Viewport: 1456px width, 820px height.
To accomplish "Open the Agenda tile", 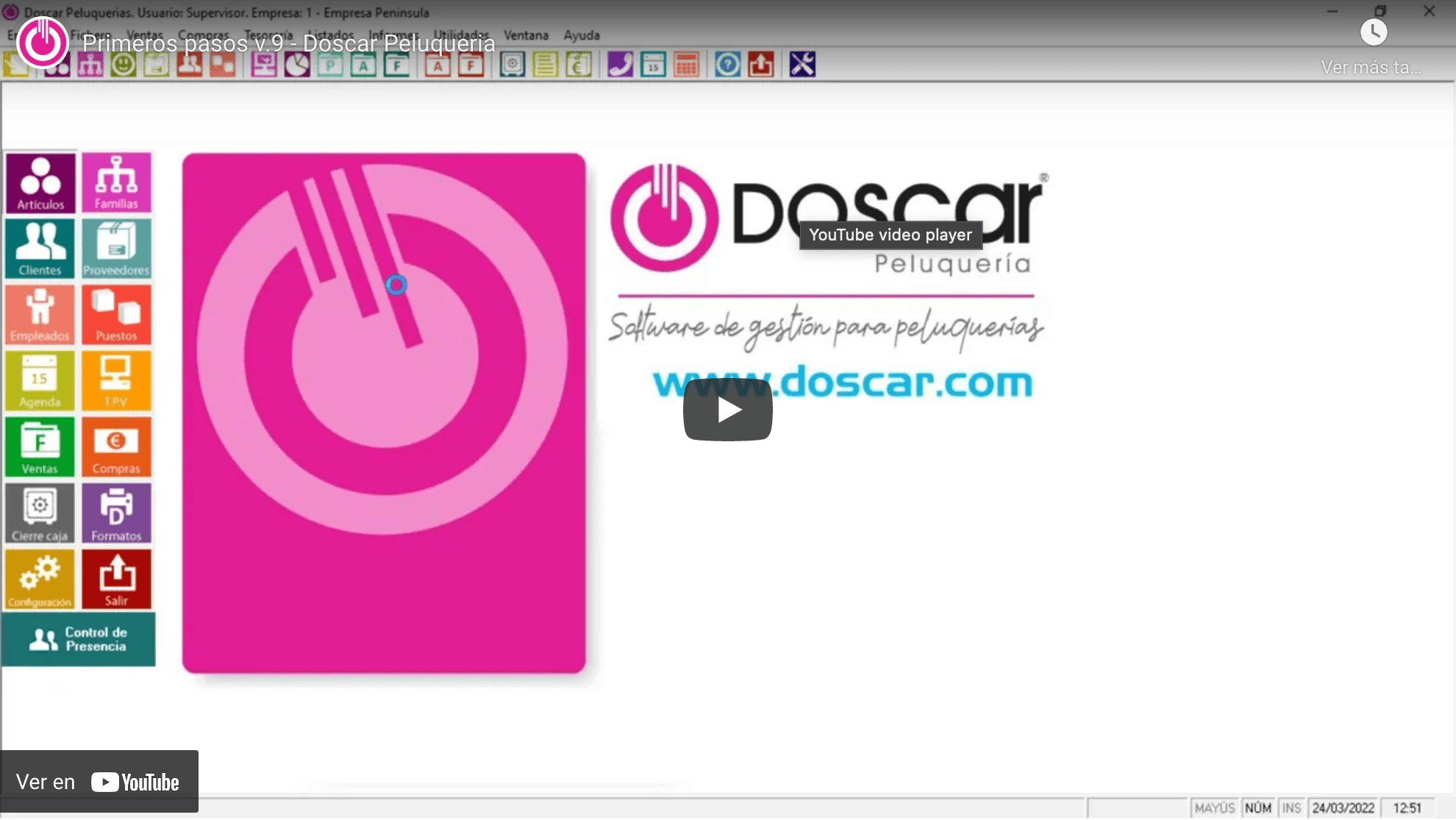I will [x=40, y=381].
